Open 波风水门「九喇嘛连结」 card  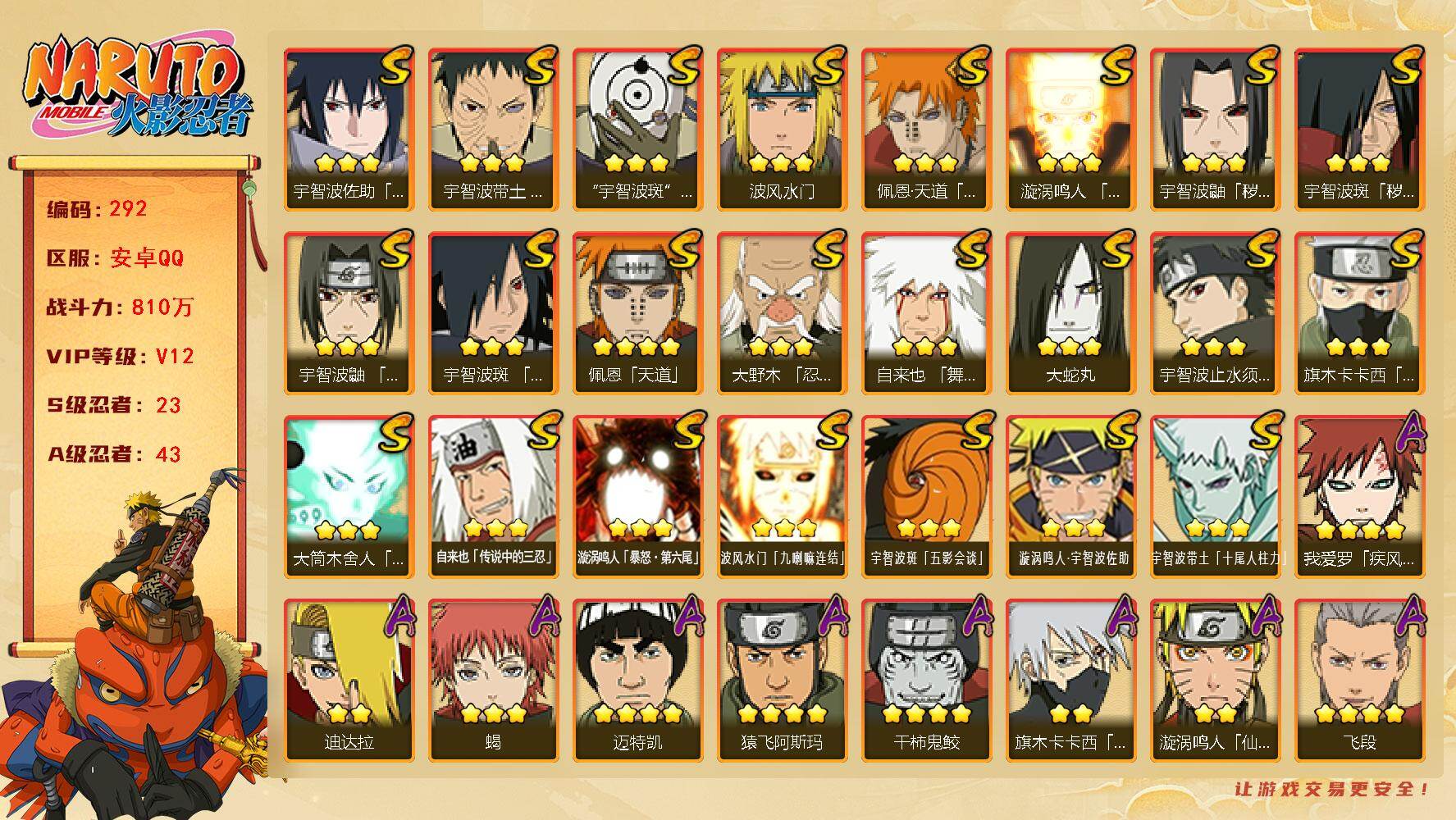(x=782, y=497)
